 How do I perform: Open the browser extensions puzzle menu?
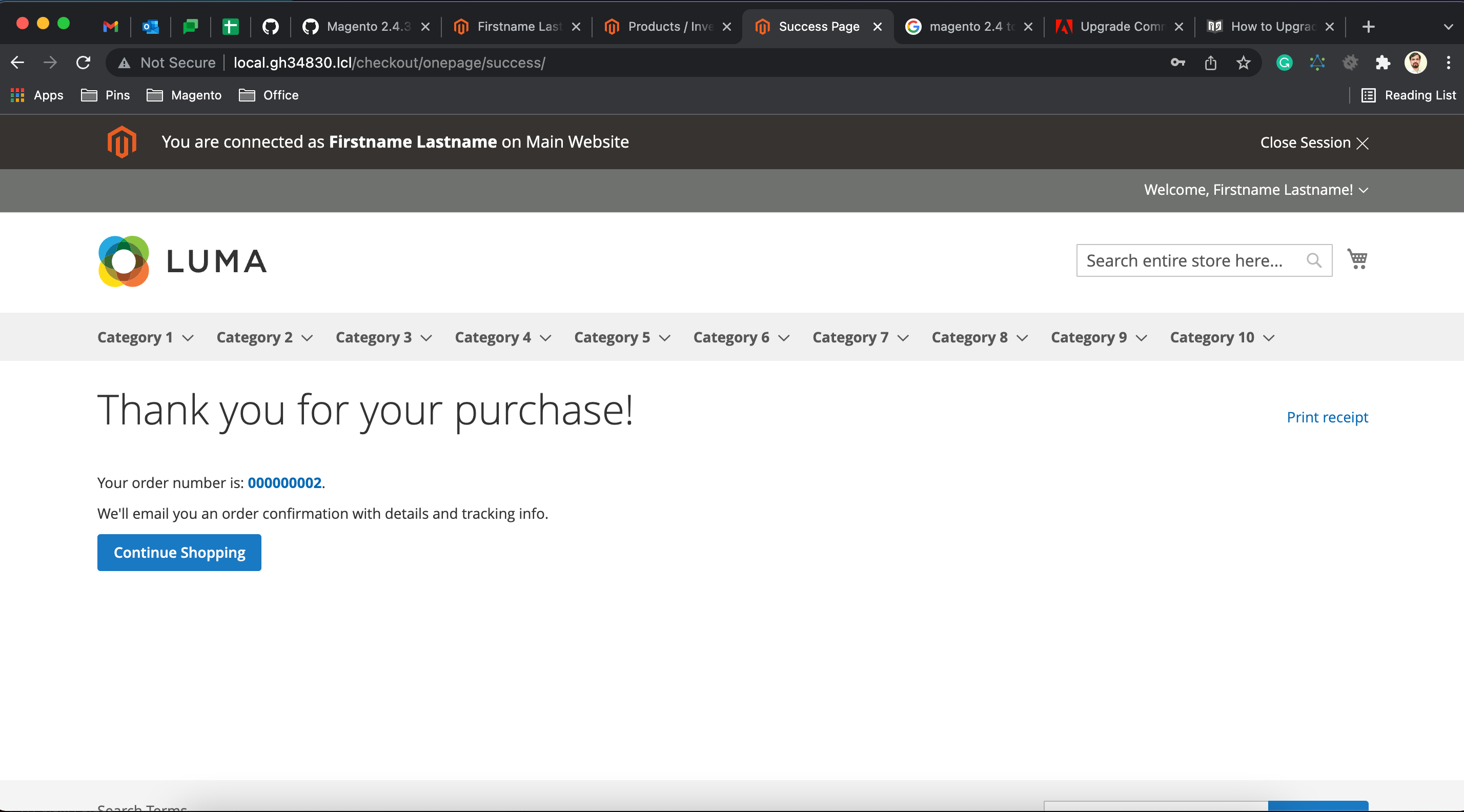pyautogui.click(x=1384, y=63)
